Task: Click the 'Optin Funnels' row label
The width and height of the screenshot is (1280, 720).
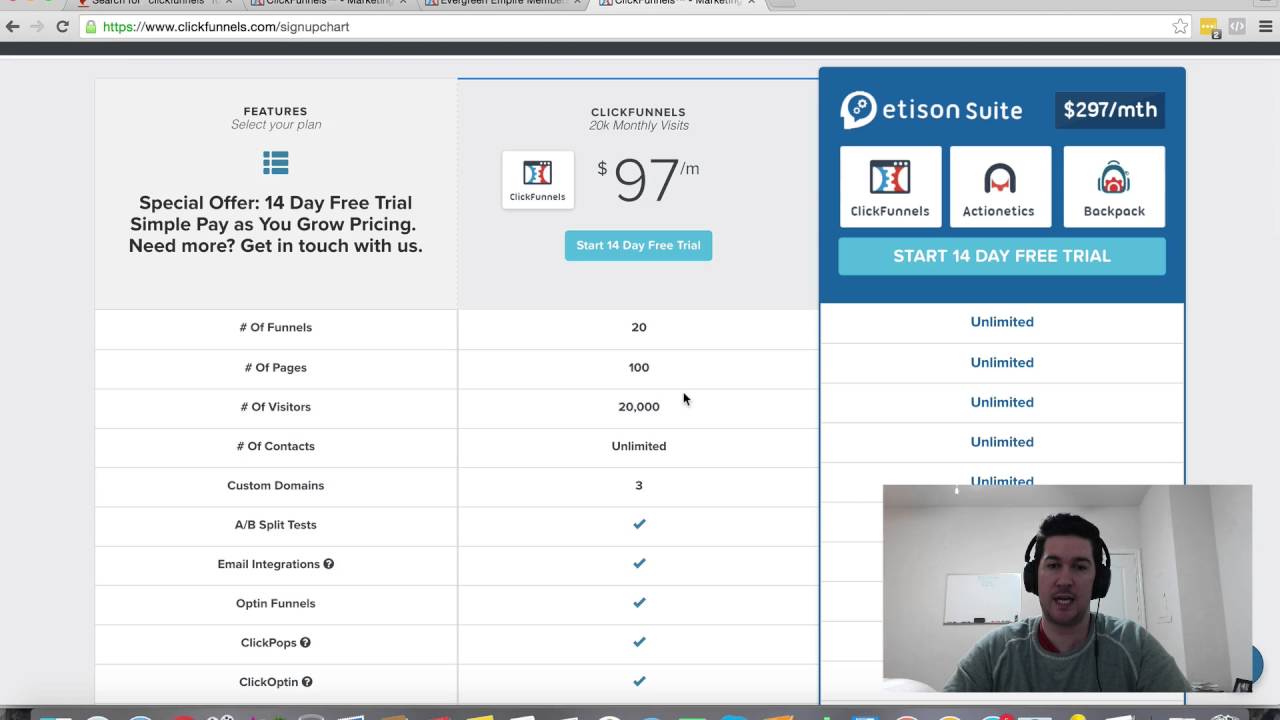Action: [x=275, y=603]
